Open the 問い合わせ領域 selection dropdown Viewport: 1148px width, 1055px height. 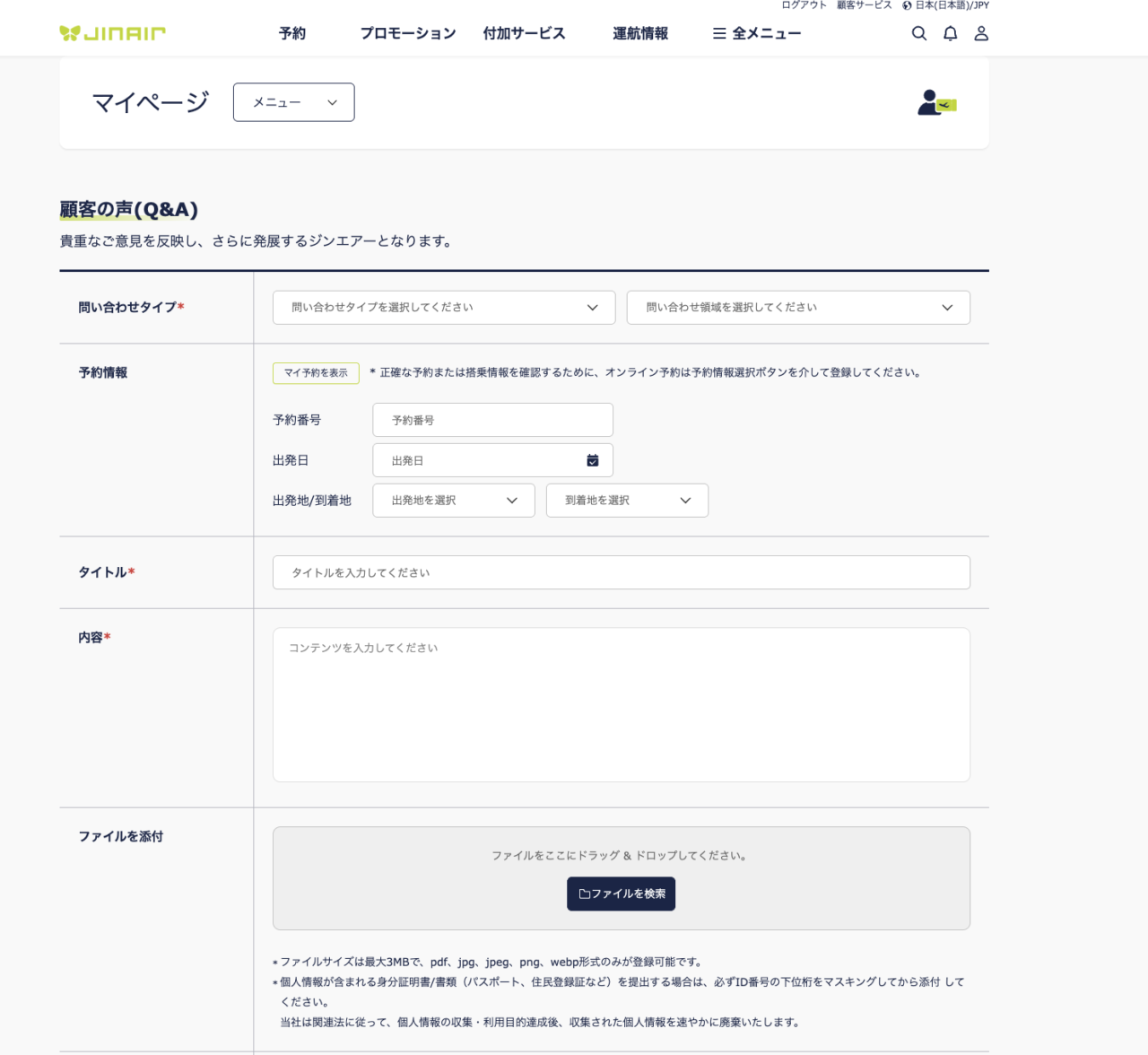(x=797, y=308)
